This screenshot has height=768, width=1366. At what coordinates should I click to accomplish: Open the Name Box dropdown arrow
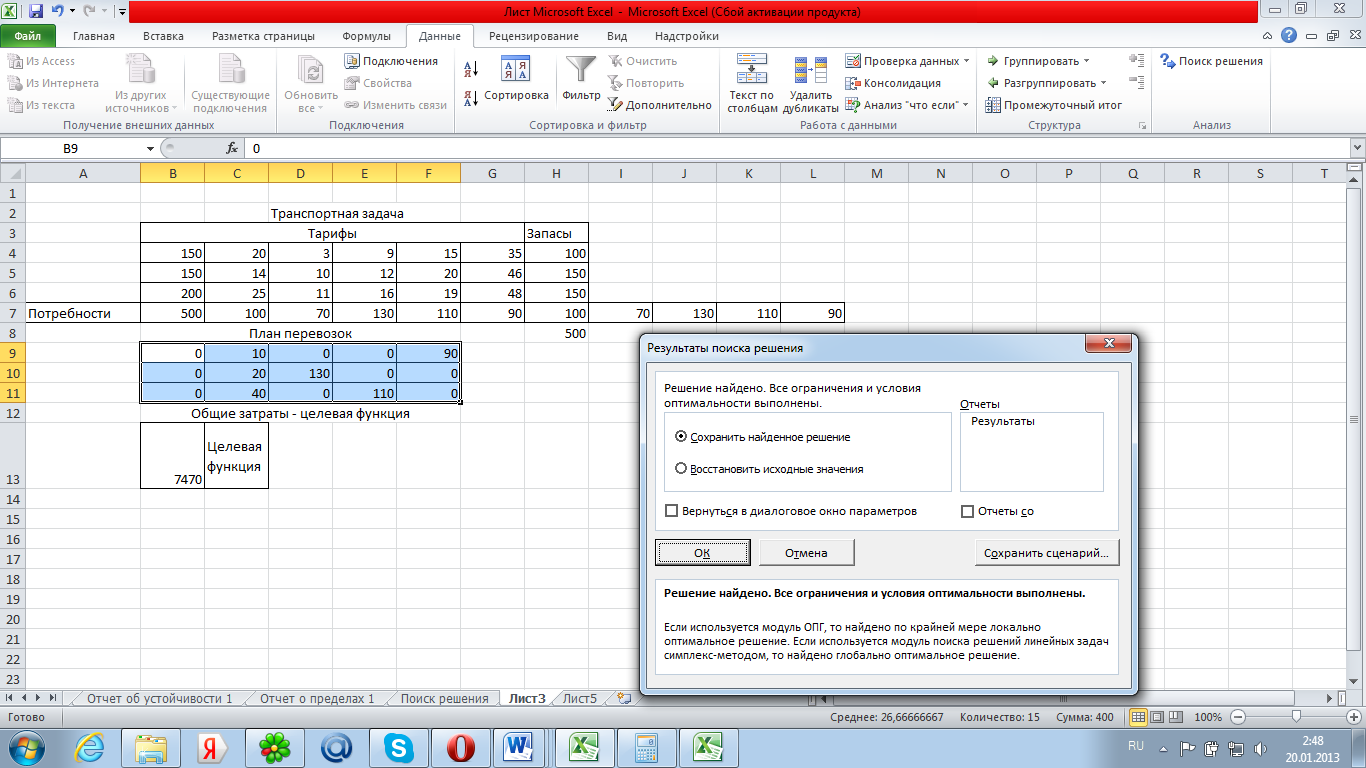(150, 148)
